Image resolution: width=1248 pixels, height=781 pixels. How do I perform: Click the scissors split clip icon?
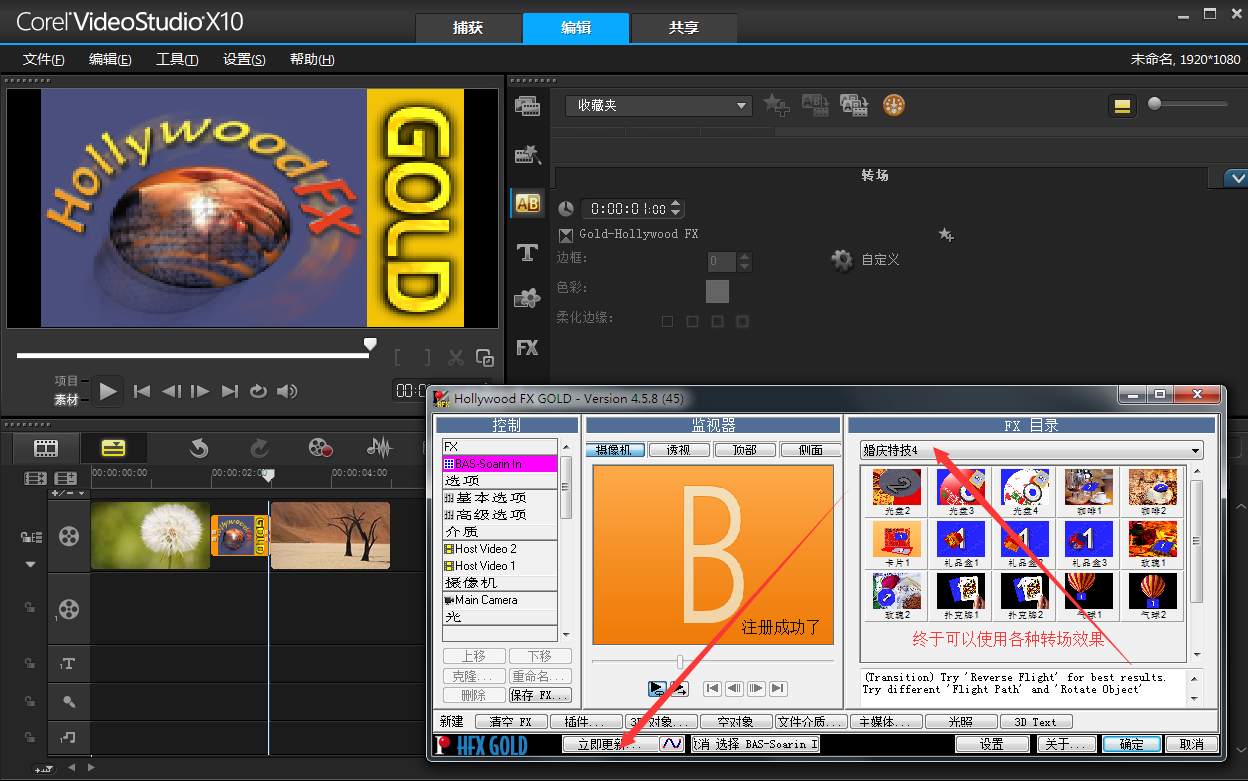tap(456, 358)
